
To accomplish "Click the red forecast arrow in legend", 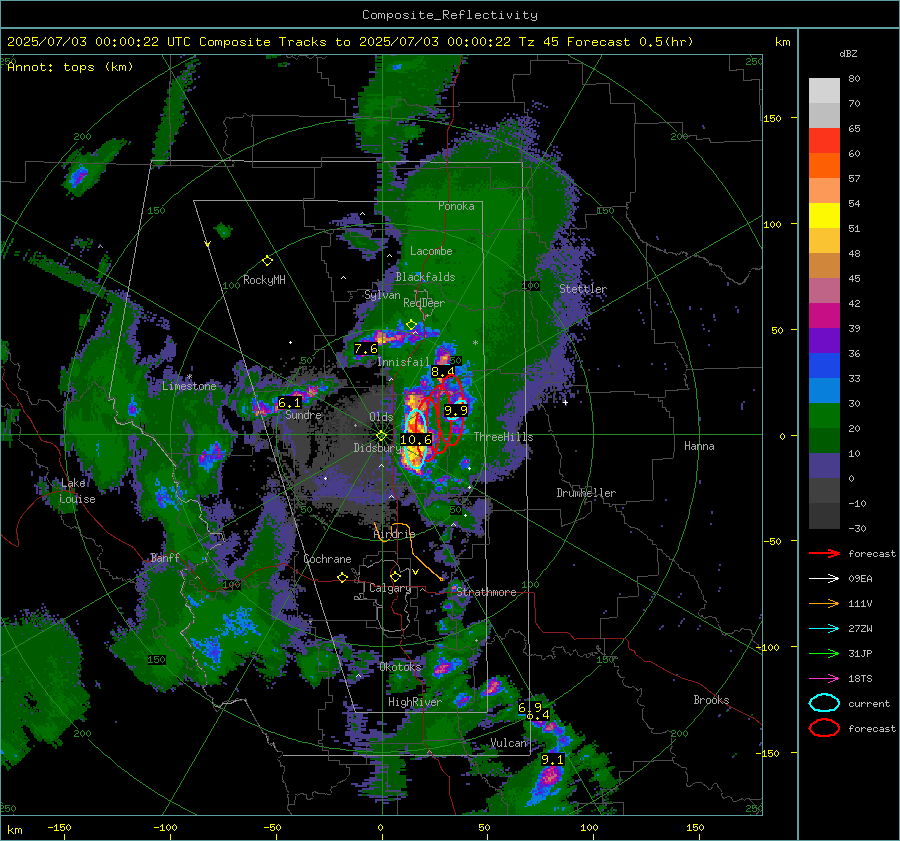I will click(824, 553).
